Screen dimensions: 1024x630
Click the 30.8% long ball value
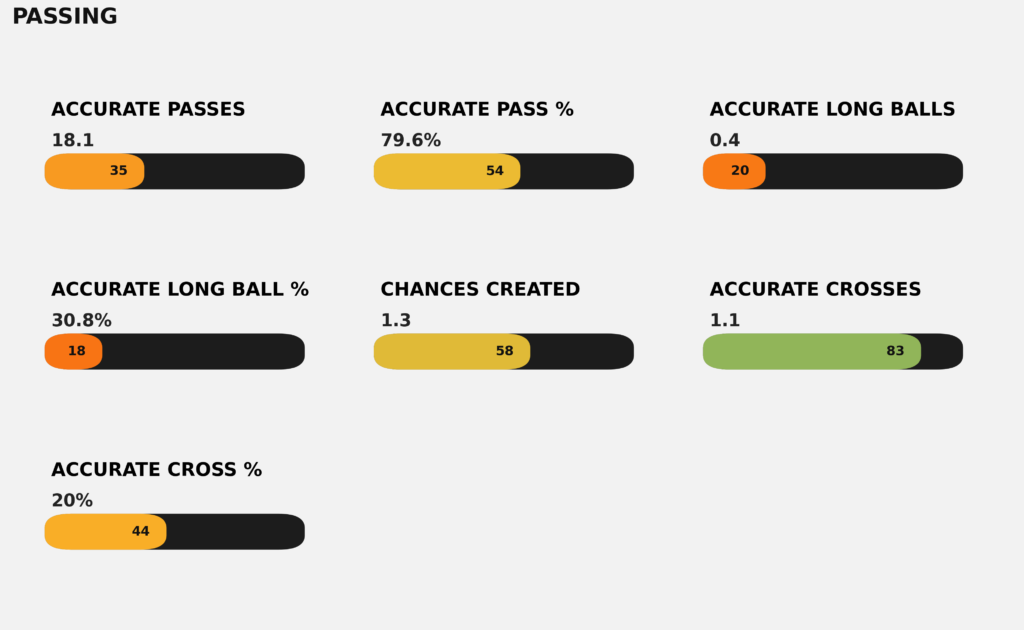81,321
